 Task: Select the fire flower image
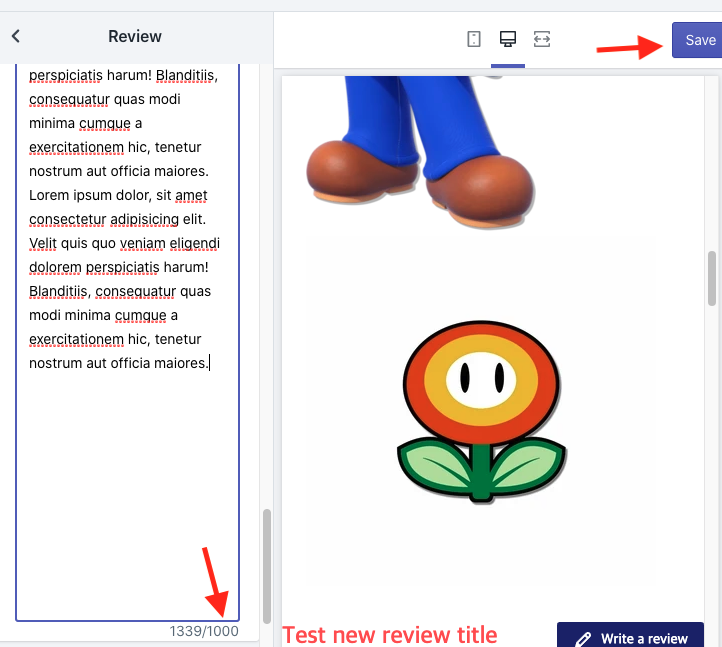pos(482,411)
